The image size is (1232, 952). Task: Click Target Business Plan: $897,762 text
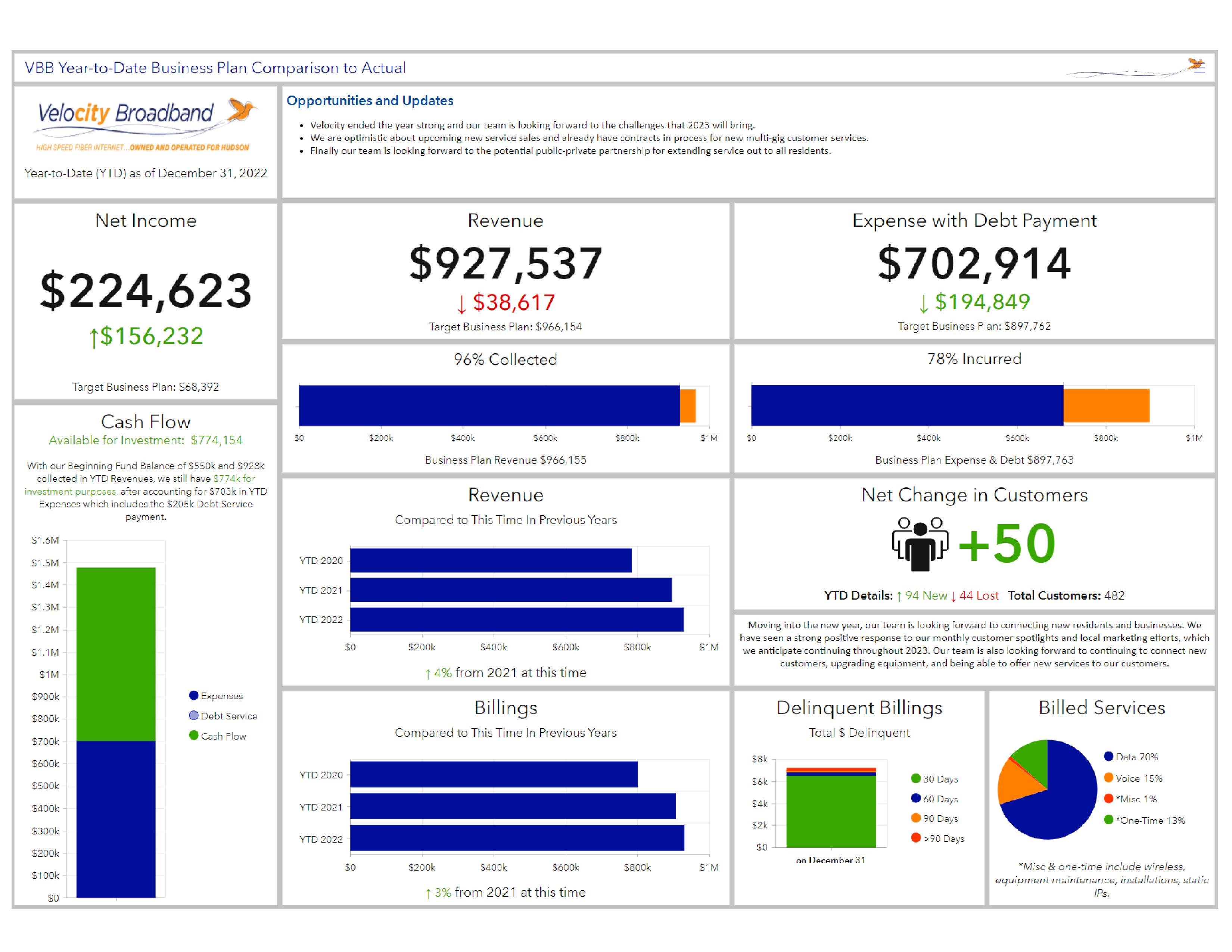[974, 326]
